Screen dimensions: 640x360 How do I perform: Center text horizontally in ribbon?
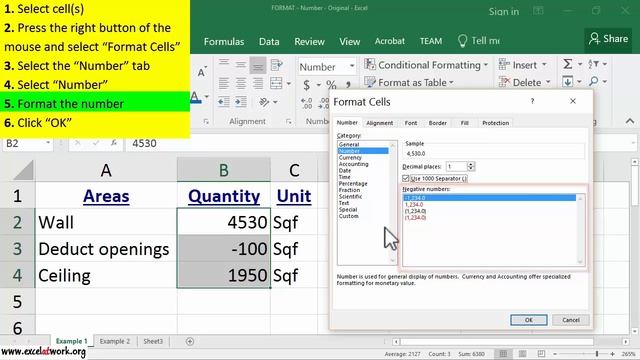[x=241, y=83]
